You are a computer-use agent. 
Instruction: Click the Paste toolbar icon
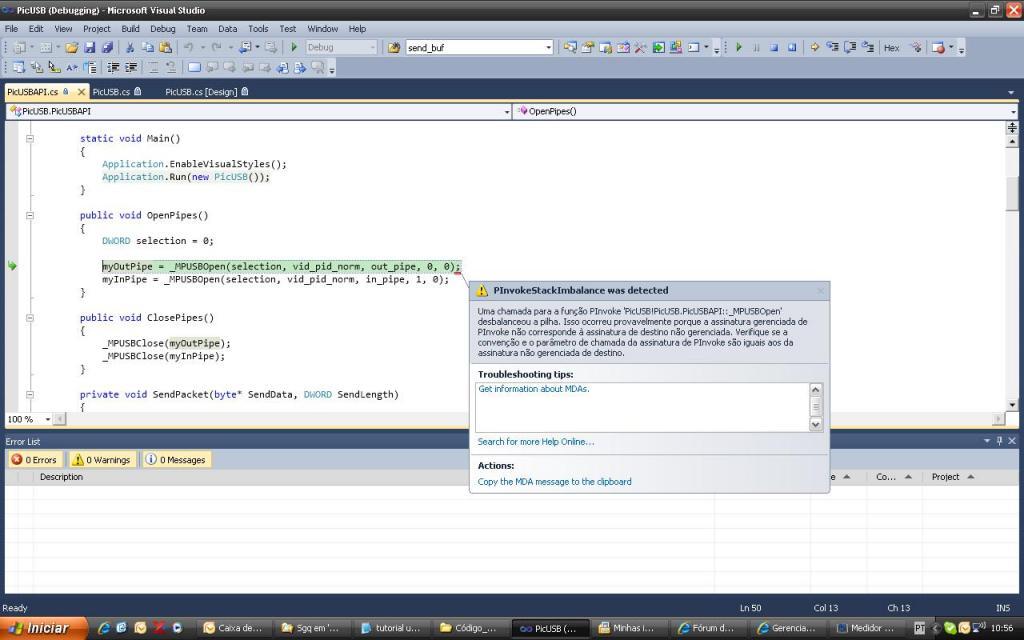pos(165,47)
